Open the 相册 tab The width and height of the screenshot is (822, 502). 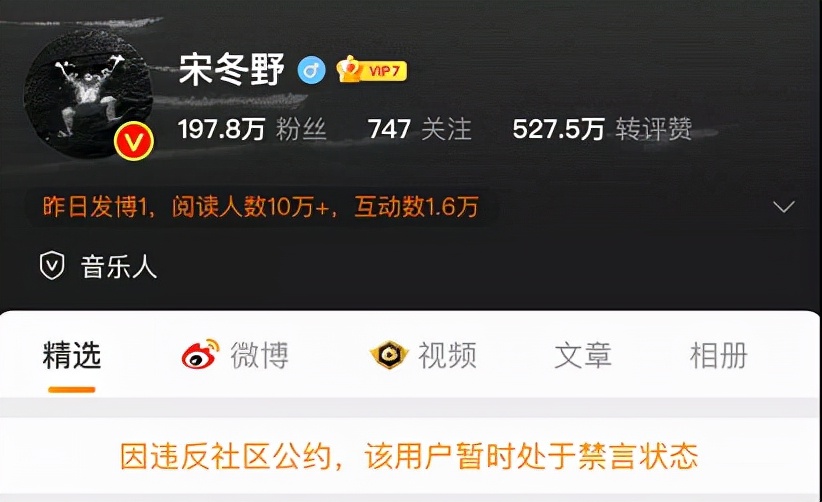(719, 355)
